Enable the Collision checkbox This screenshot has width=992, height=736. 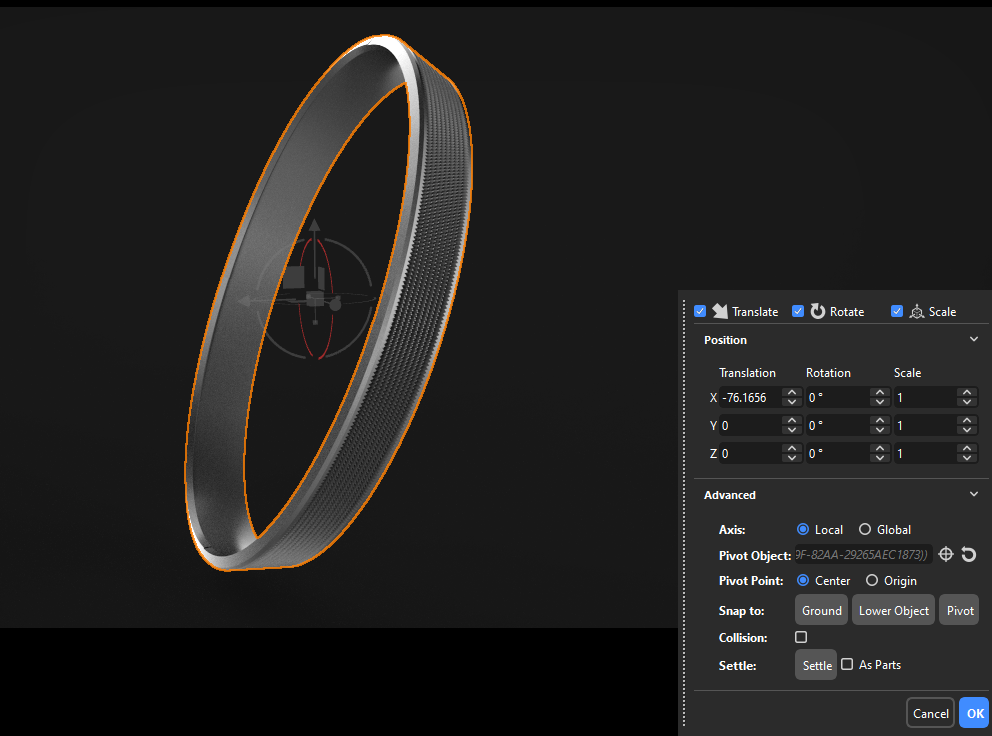(x=801, y=637)
